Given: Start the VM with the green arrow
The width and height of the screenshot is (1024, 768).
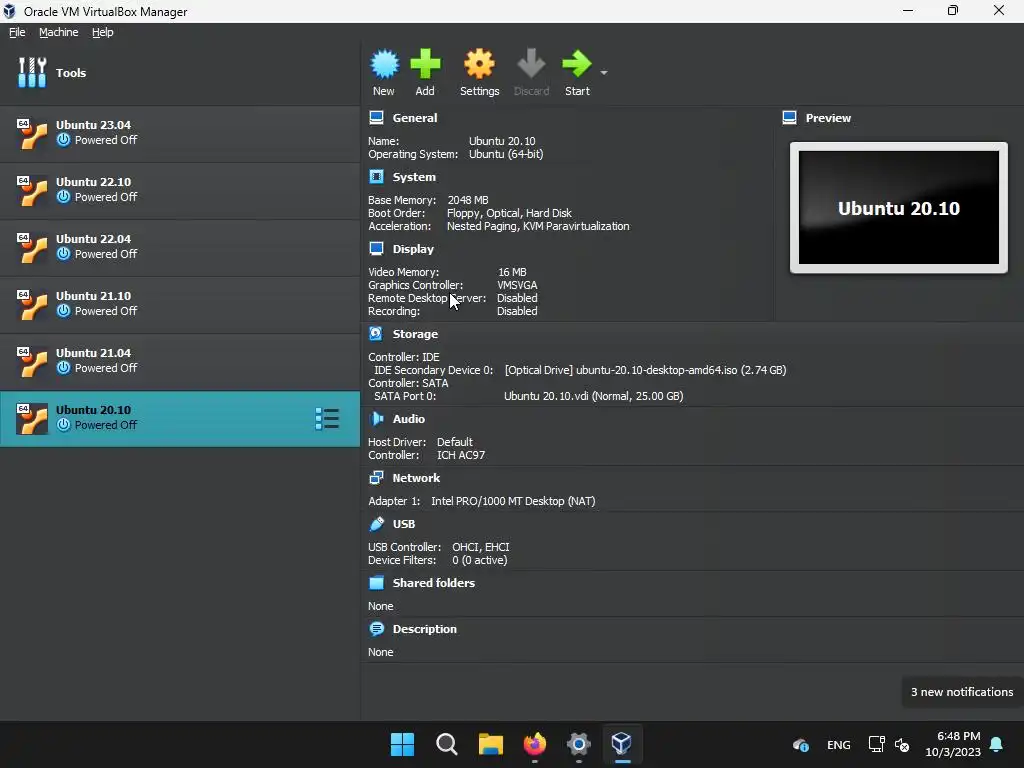Looking at the screenshot, I should (x=577, y=64).
